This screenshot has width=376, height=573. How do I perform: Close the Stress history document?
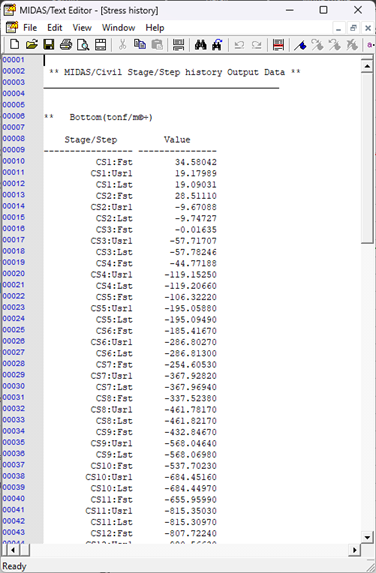368,28
